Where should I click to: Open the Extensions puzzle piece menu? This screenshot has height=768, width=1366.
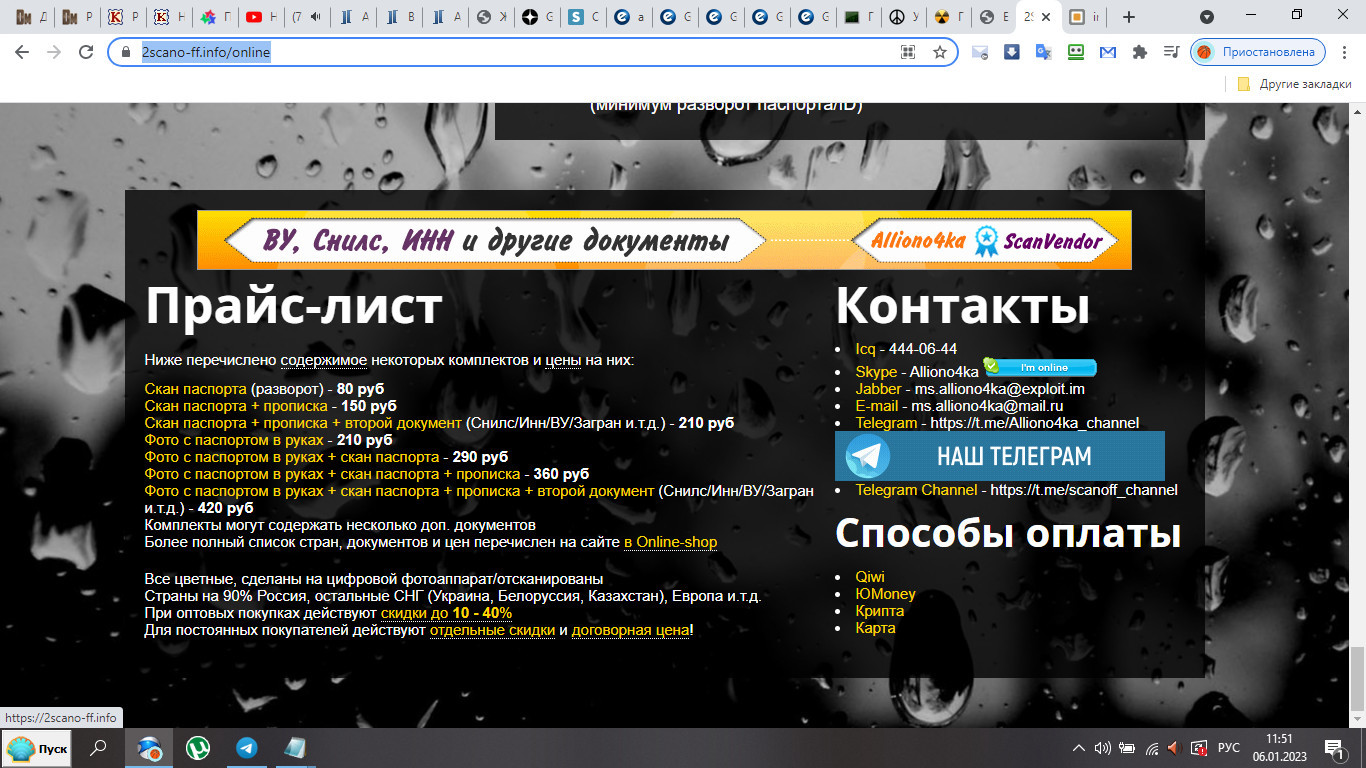(1139, 52)
